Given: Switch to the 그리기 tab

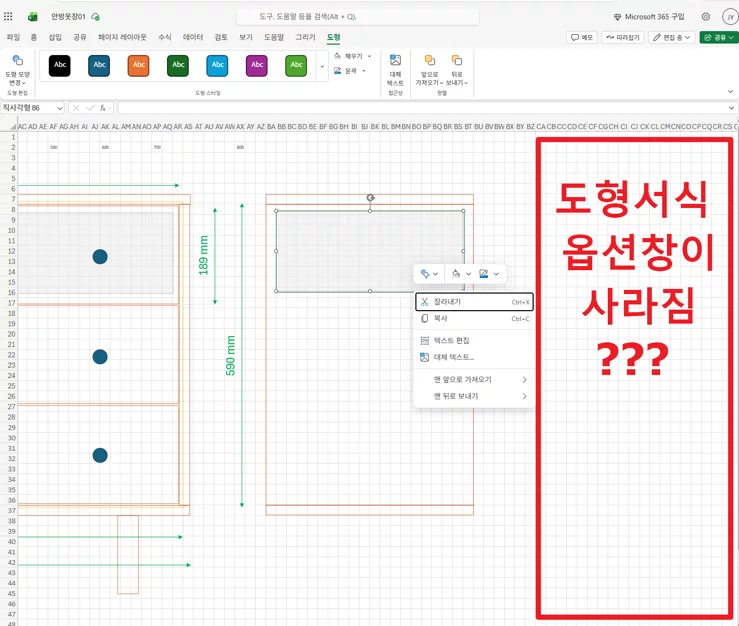Looking at the screenshot, I should [305, 37].
